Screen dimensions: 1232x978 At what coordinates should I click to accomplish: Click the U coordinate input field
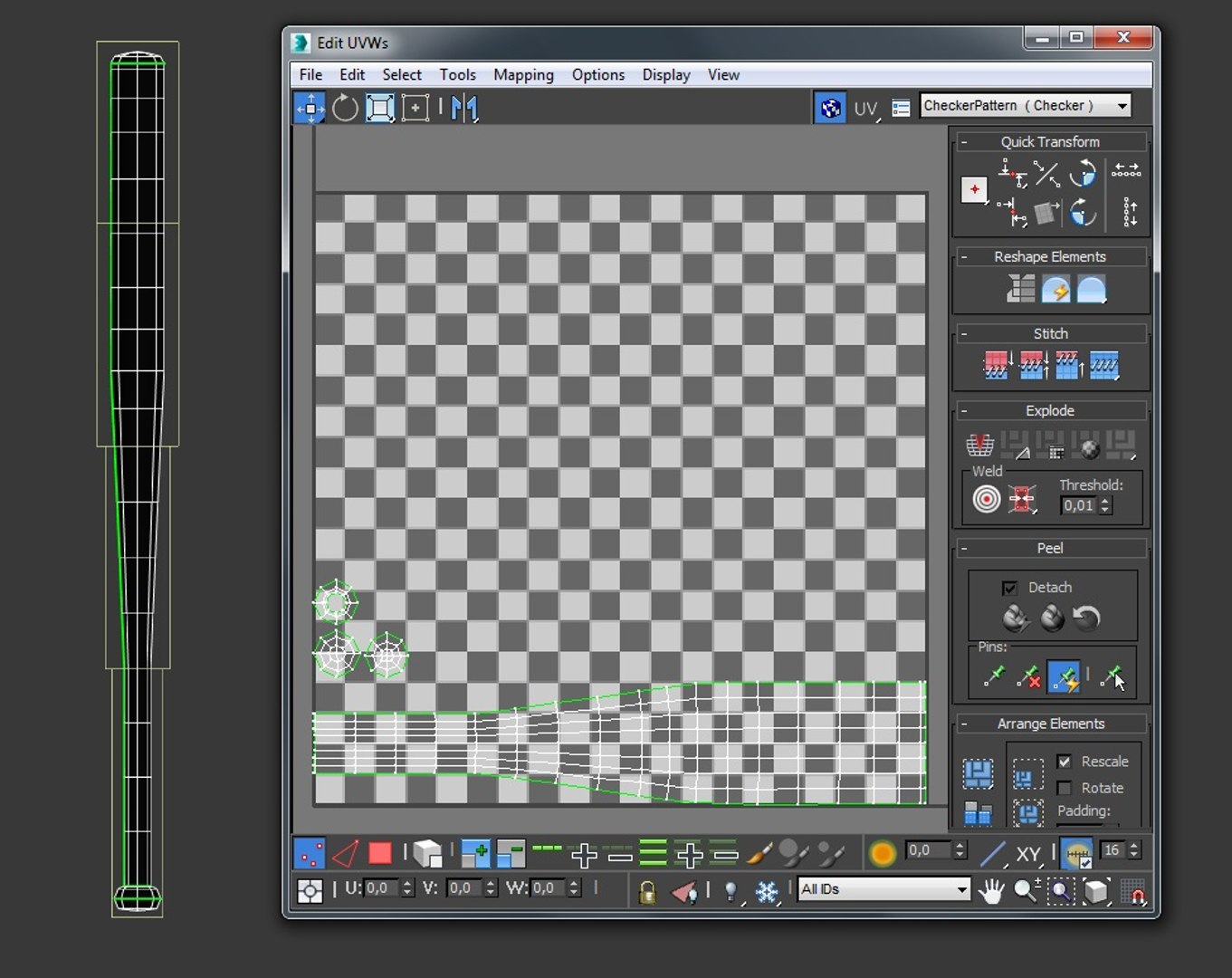381,888
